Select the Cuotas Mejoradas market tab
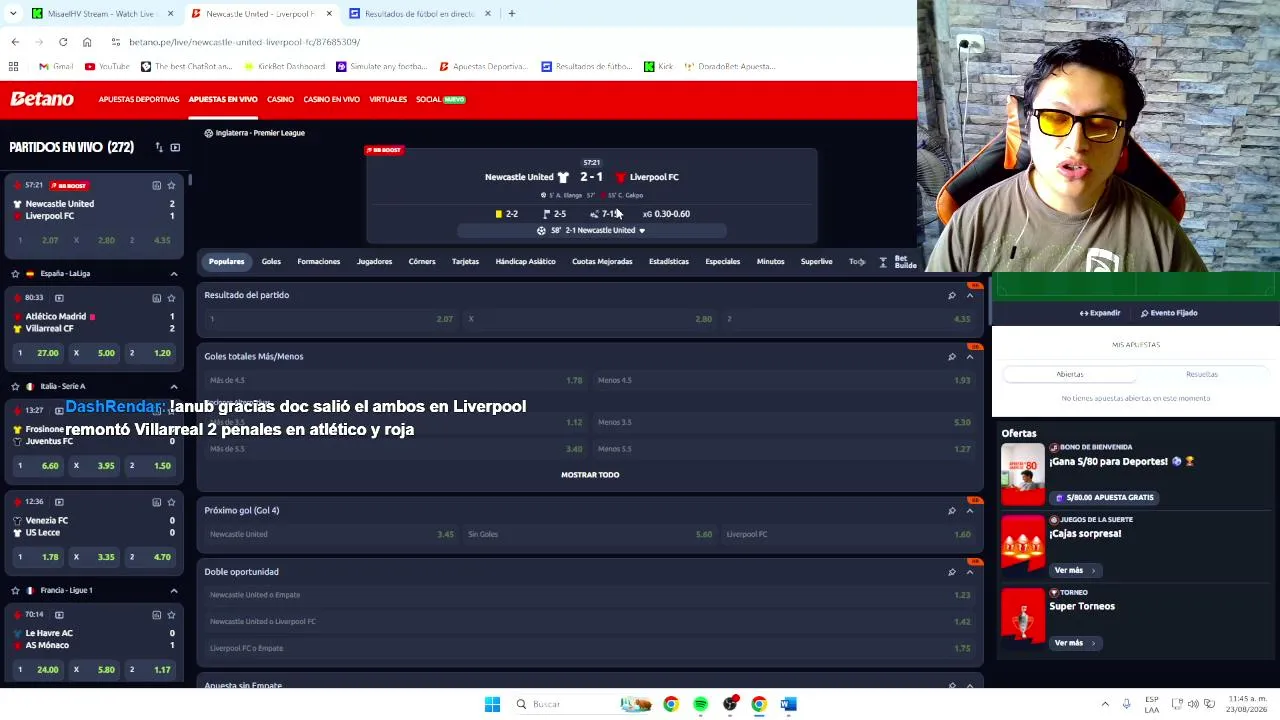Viewport: 1280px width, 720px height. [x=602, y=262]
